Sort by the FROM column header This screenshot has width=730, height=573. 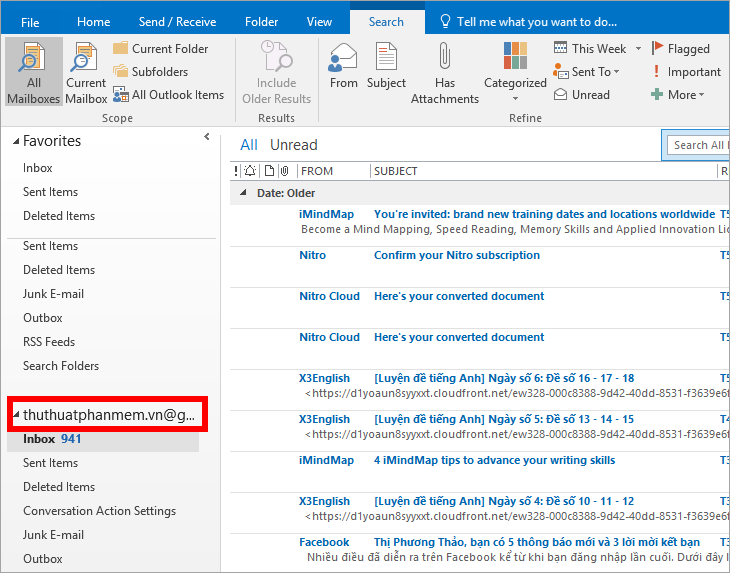pos(317,171)
